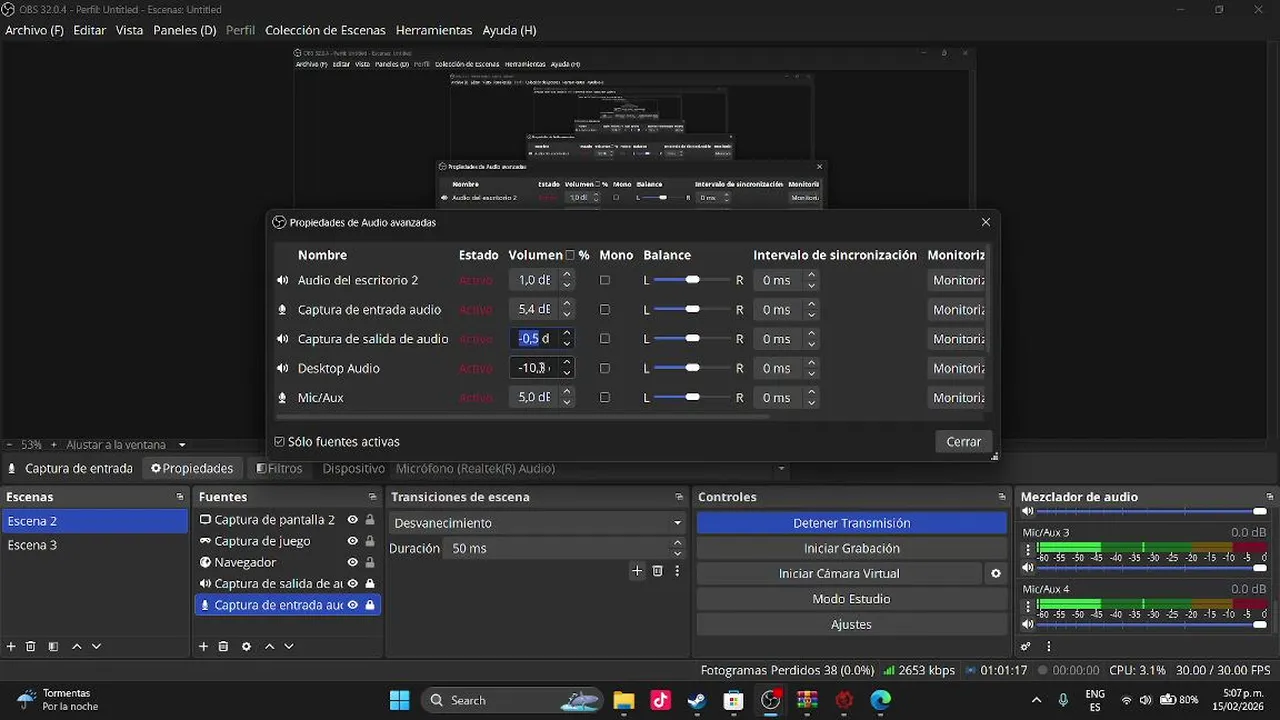This screenshot has height=720, width=1280.
Task: Open Steam from the taskbar
Action: (x=697, y=700)
